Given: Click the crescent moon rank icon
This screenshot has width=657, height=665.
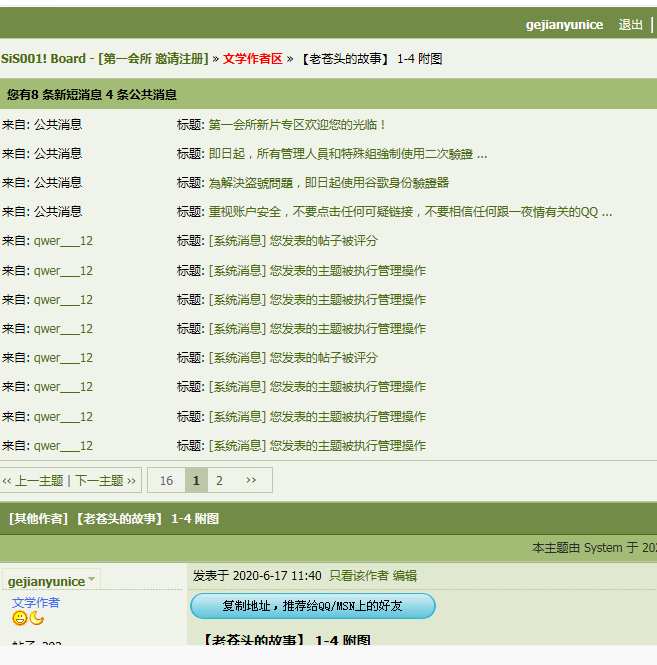Looking at the screenshot, I should click(37, 619).
